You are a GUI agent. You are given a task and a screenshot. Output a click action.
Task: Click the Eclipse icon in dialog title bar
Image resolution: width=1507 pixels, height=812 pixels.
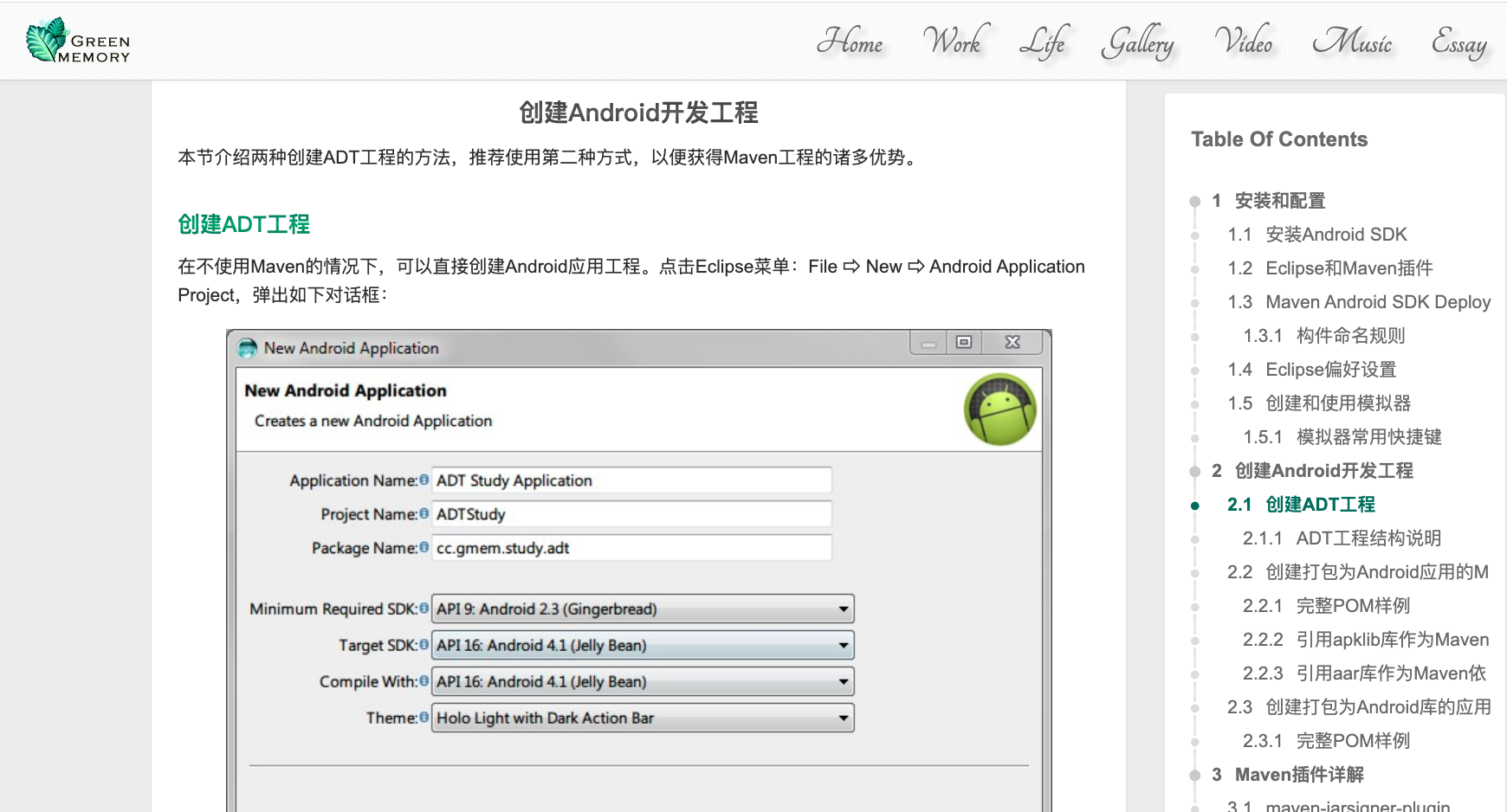[248, 348]
